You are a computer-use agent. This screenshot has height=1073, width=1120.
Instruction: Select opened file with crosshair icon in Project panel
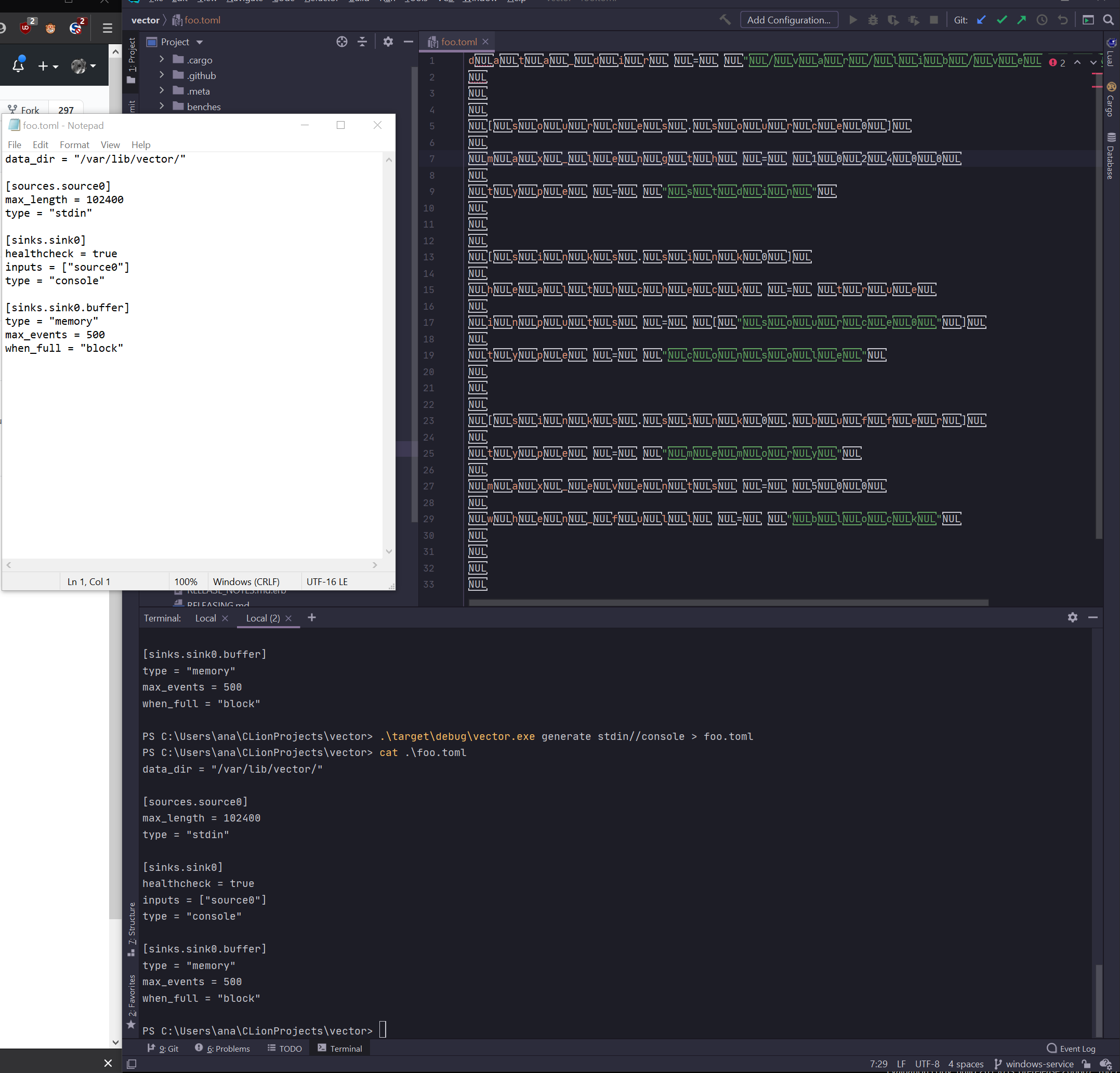341,42
